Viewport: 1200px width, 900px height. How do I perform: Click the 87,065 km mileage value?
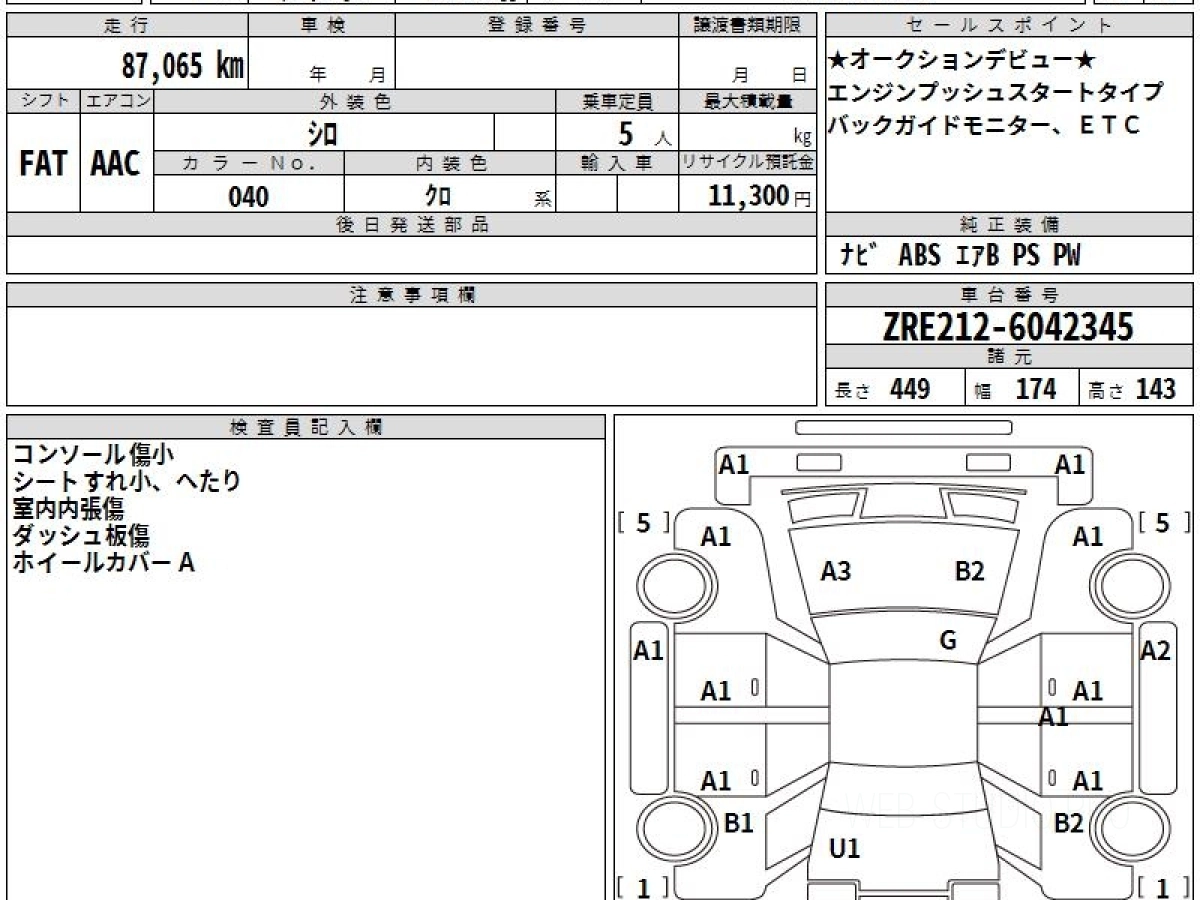[183, 66]
